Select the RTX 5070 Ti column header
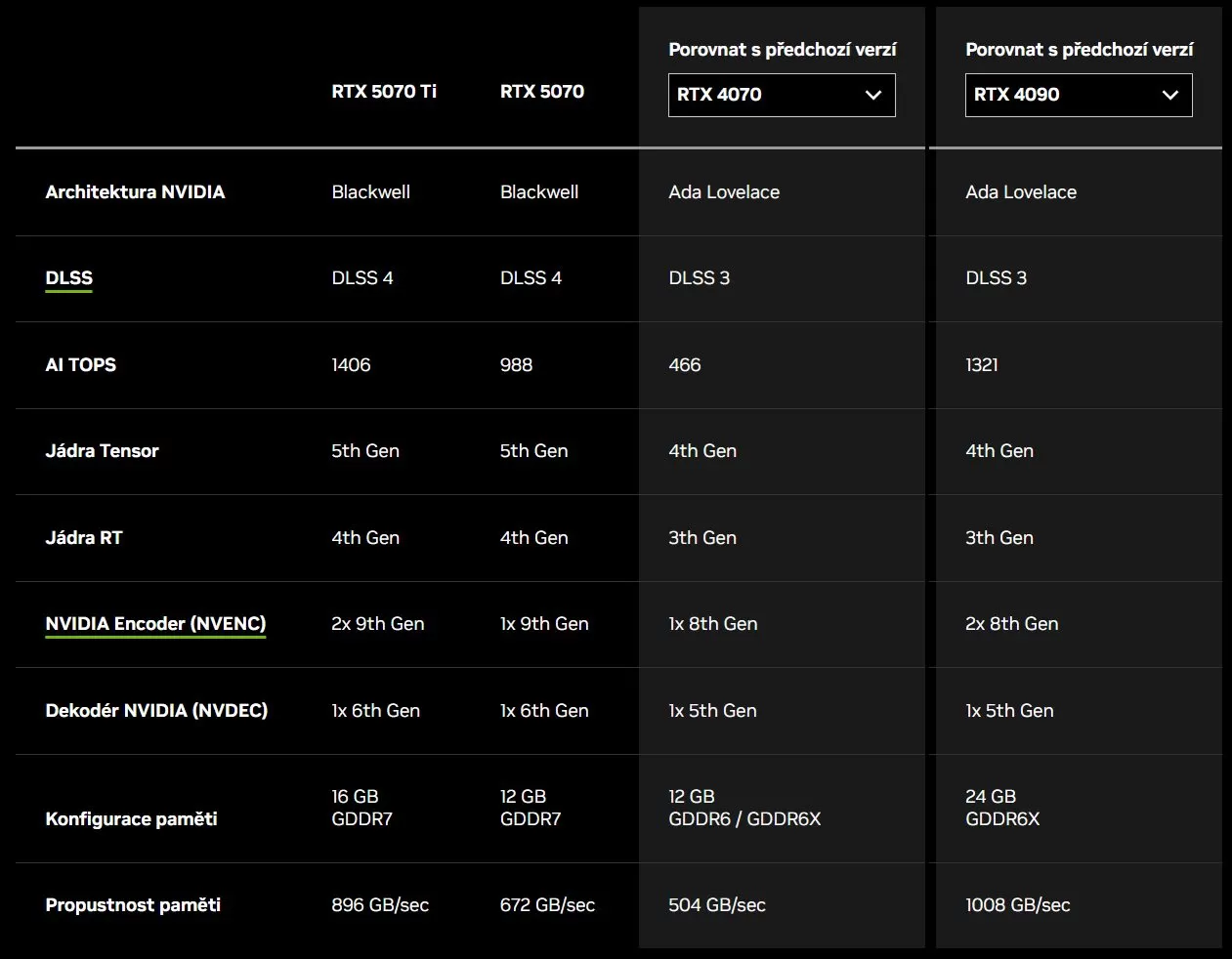 [x=384, y=92]
